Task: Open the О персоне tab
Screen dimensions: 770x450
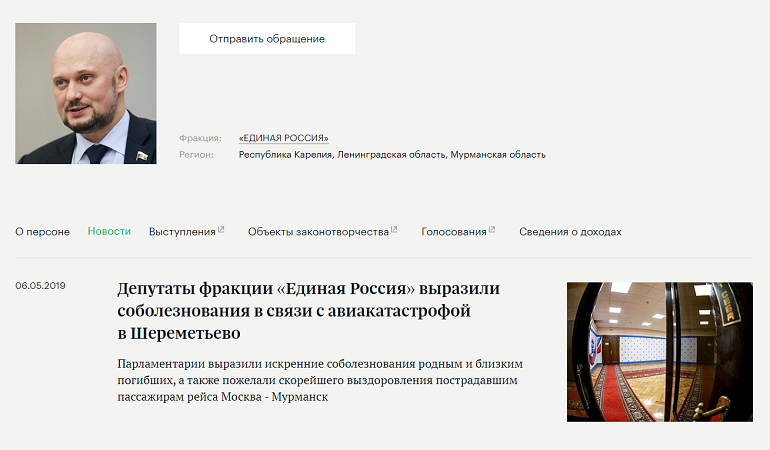Action: 42,232
